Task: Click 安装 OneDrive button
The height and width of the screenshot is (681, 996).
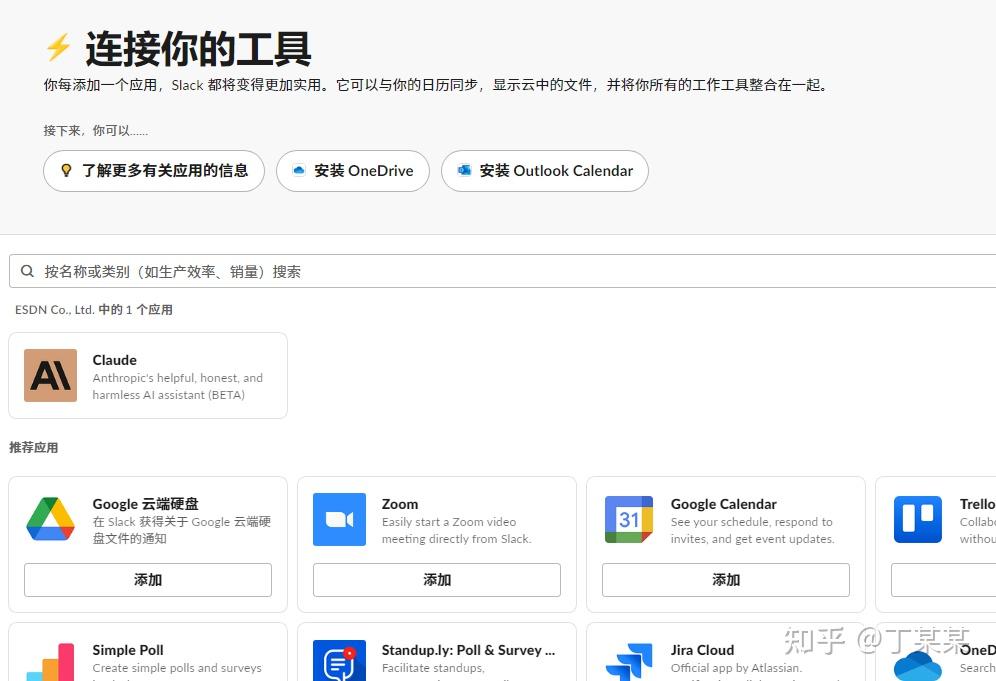Action: click(x=353, y=171)
